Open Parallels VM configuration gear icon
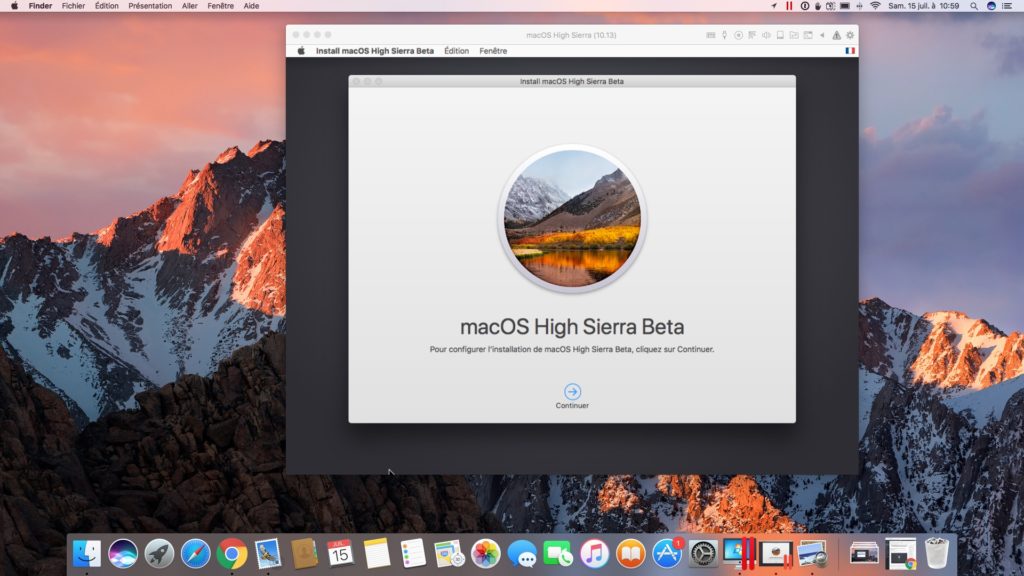This screenshot has width=1024, height=576. (850, 35)
